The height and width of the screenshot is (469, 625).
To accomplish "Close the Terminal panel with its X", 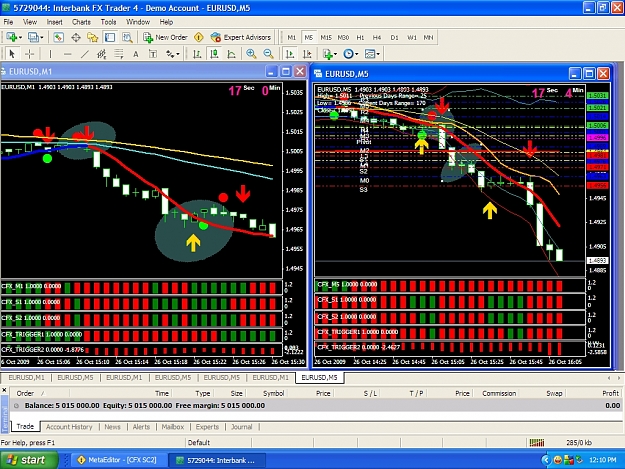I will click(x=4, y=390).
